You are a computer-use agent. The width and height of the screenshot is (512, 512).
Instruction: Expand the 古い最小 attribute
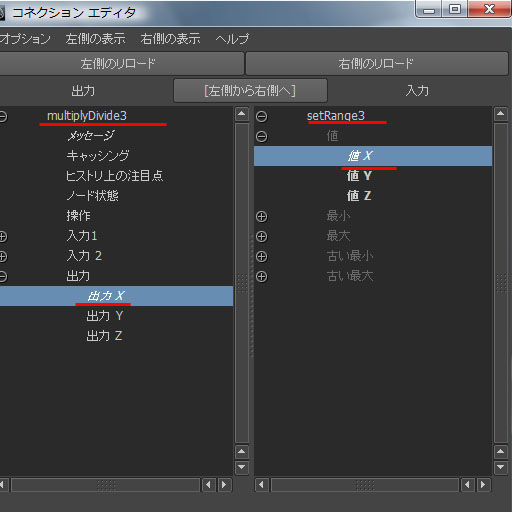[x=262, y=257]
